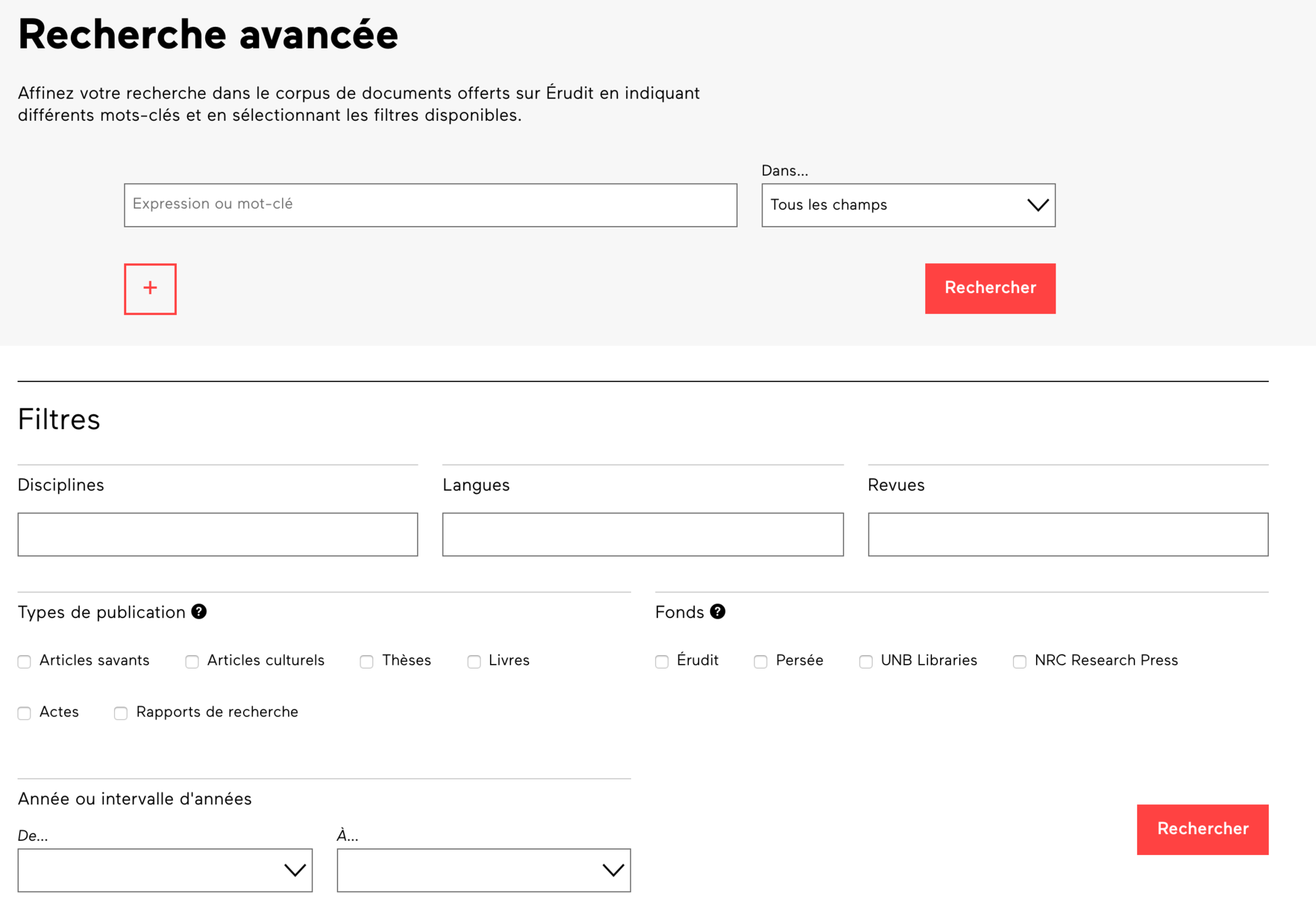
Task: Click the plus icon to add search field
Action: pyautogui.click(x=150, y=289)
